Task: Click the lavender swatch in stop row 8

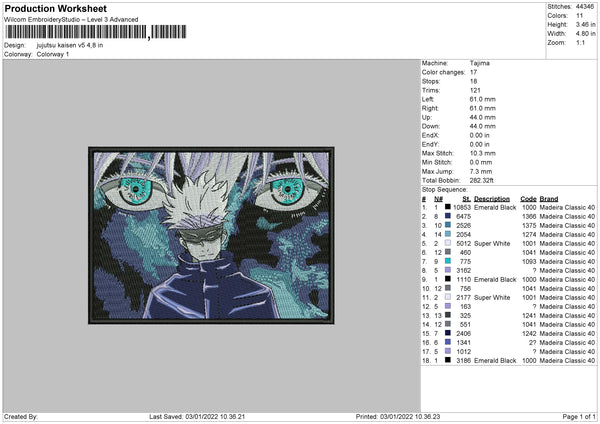Action: [x=448, y=270]
